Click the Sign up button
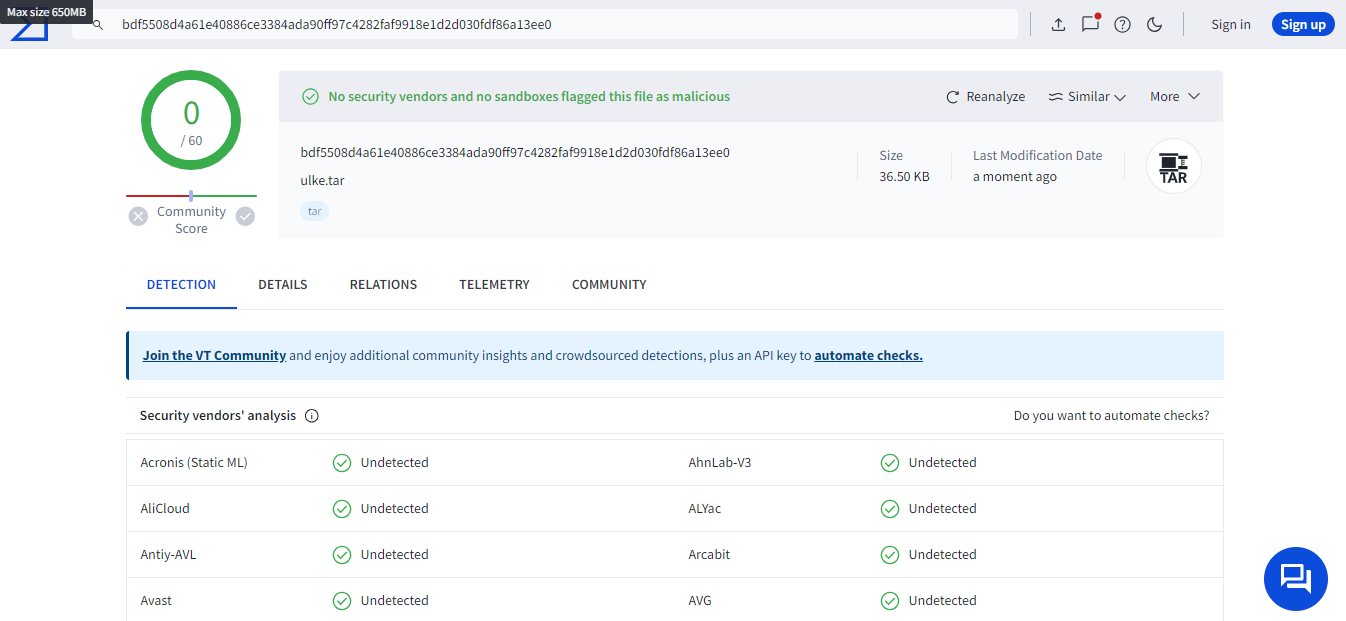 coord(1303,24)
